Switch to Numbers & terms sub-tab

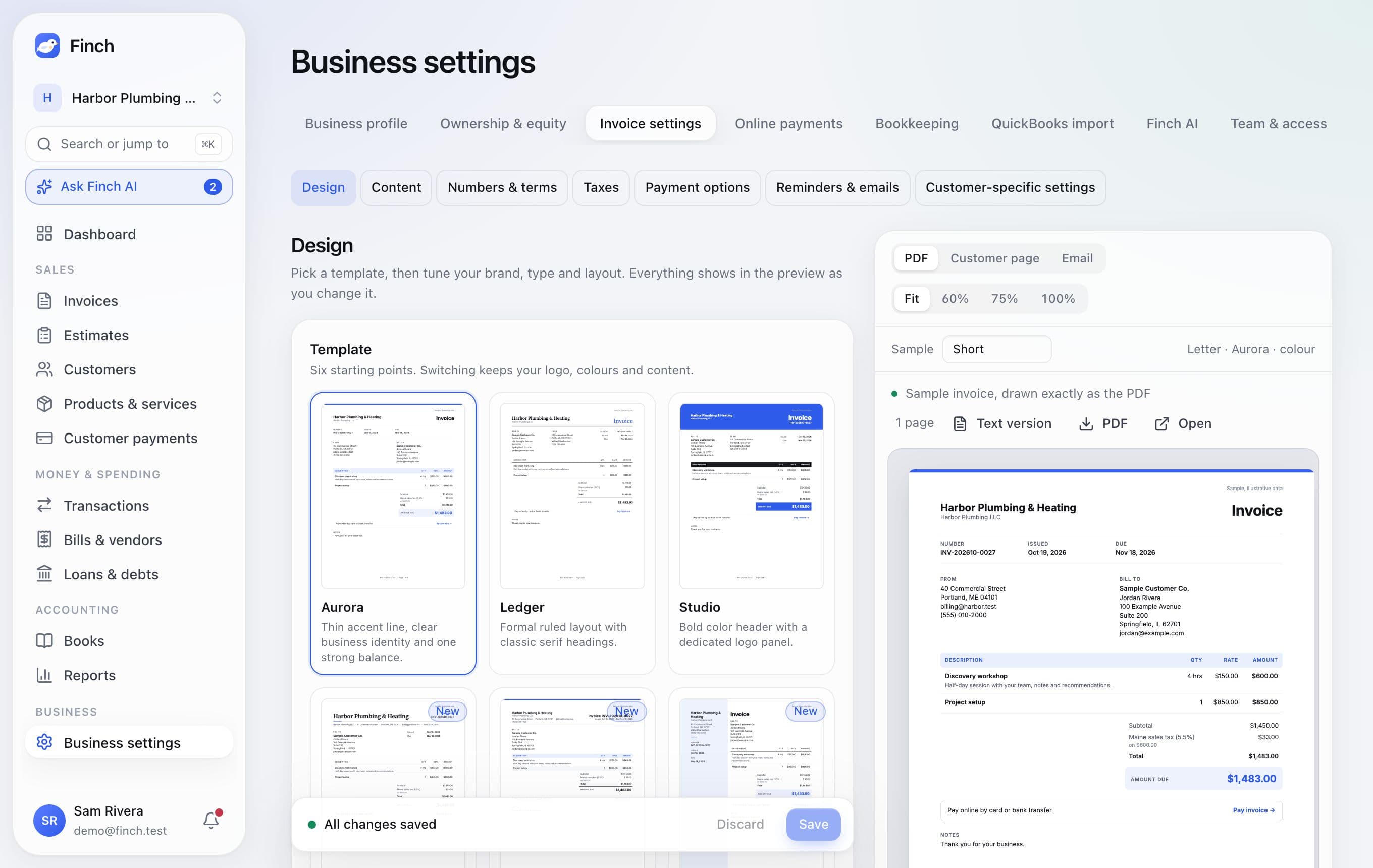pos(502,188)
